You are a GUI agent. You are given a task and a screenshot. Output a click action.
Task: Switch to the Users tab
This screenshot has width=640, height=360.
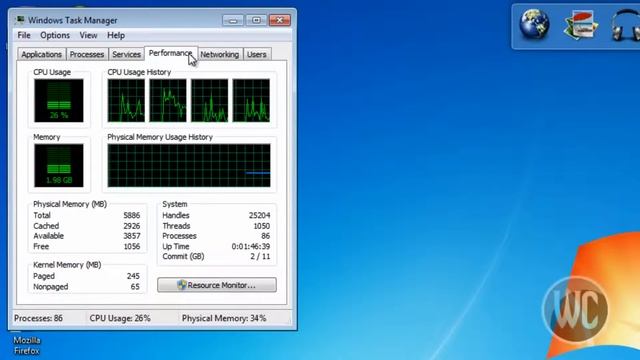tap(257, 54)
